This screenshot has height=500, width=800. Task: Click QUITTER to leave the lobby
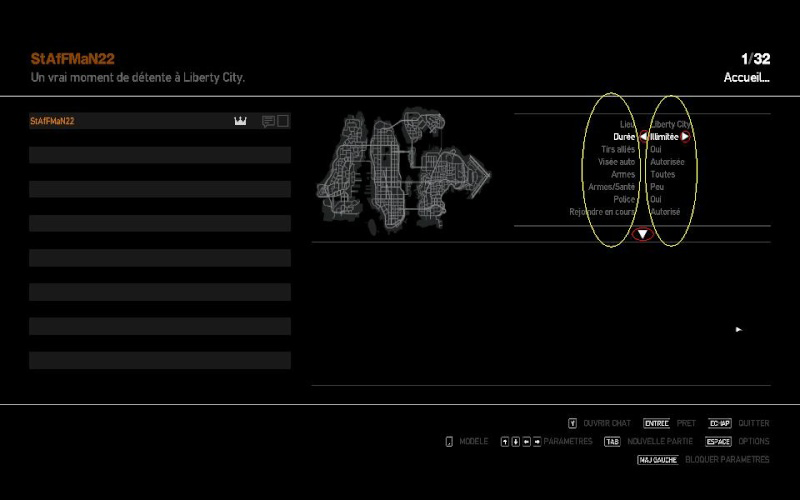coord(754,423)
